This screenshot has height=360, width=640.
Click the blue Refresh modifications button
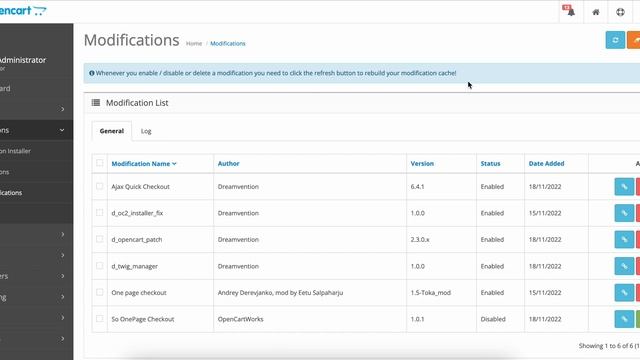click(x=615, y=40)
